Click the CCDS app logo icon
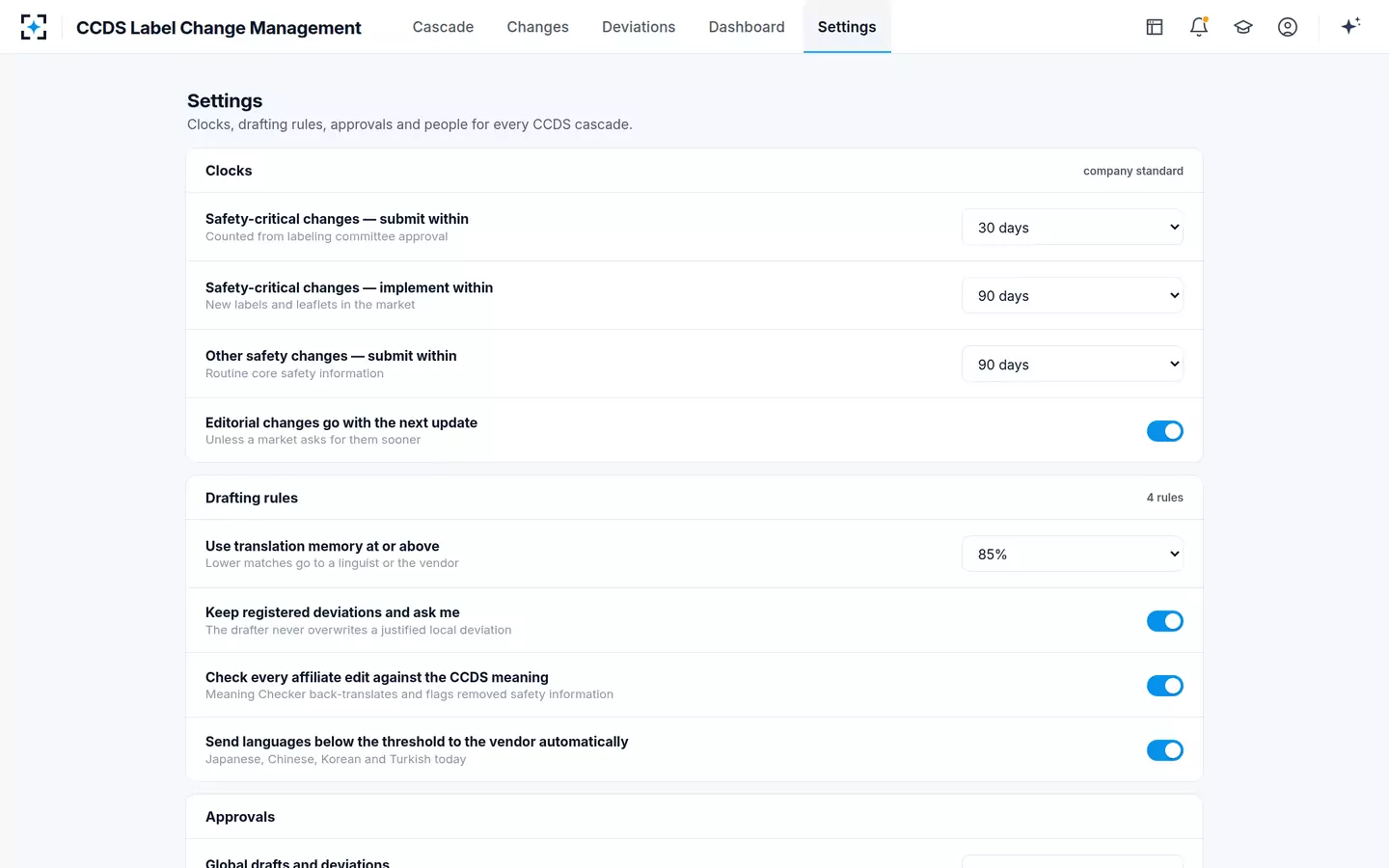1389x868 pixels. (x=34, y=27)
